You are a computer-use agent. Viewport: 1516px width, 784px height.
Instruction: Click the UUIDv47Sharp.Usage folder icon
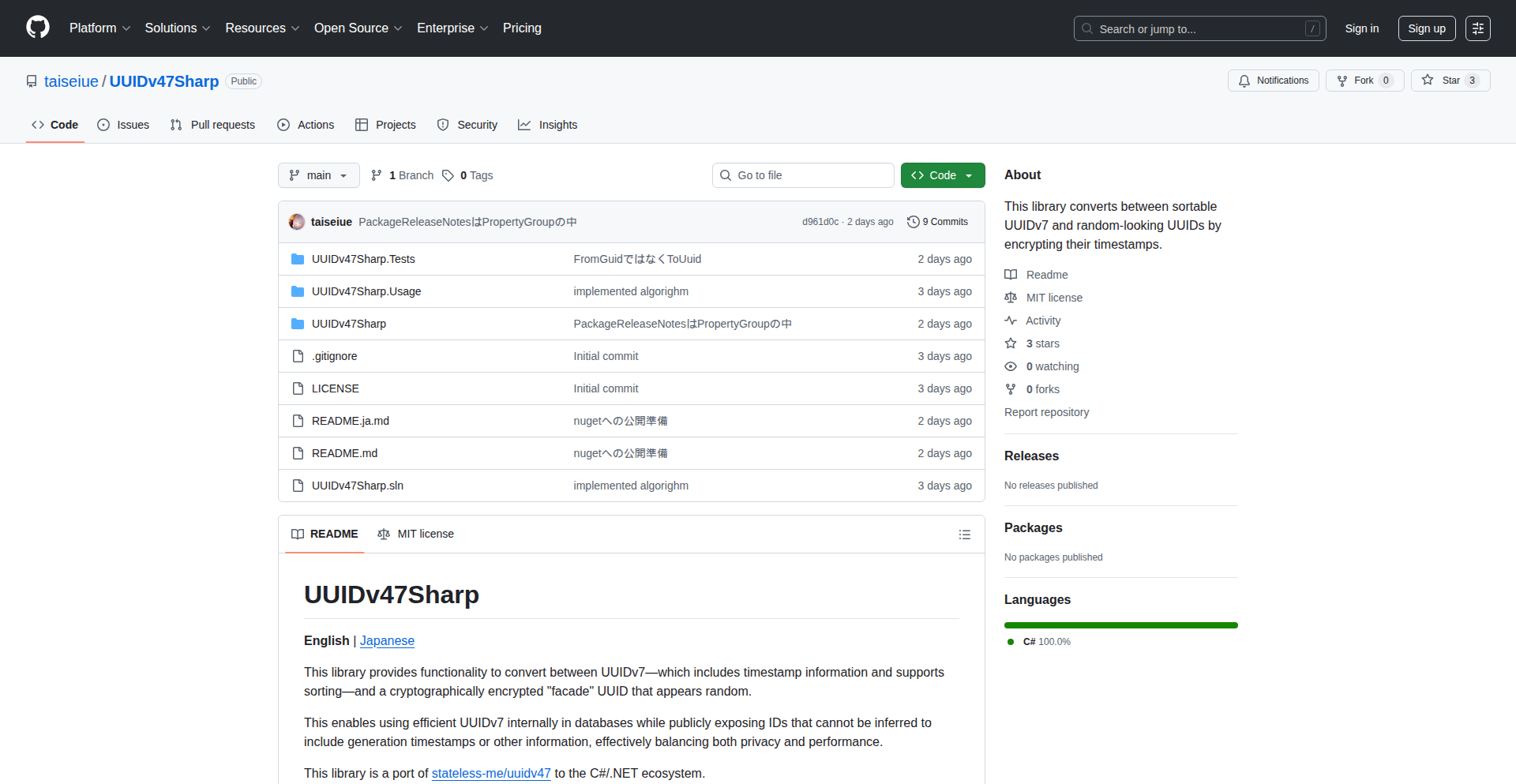click(x=298, y=291)
